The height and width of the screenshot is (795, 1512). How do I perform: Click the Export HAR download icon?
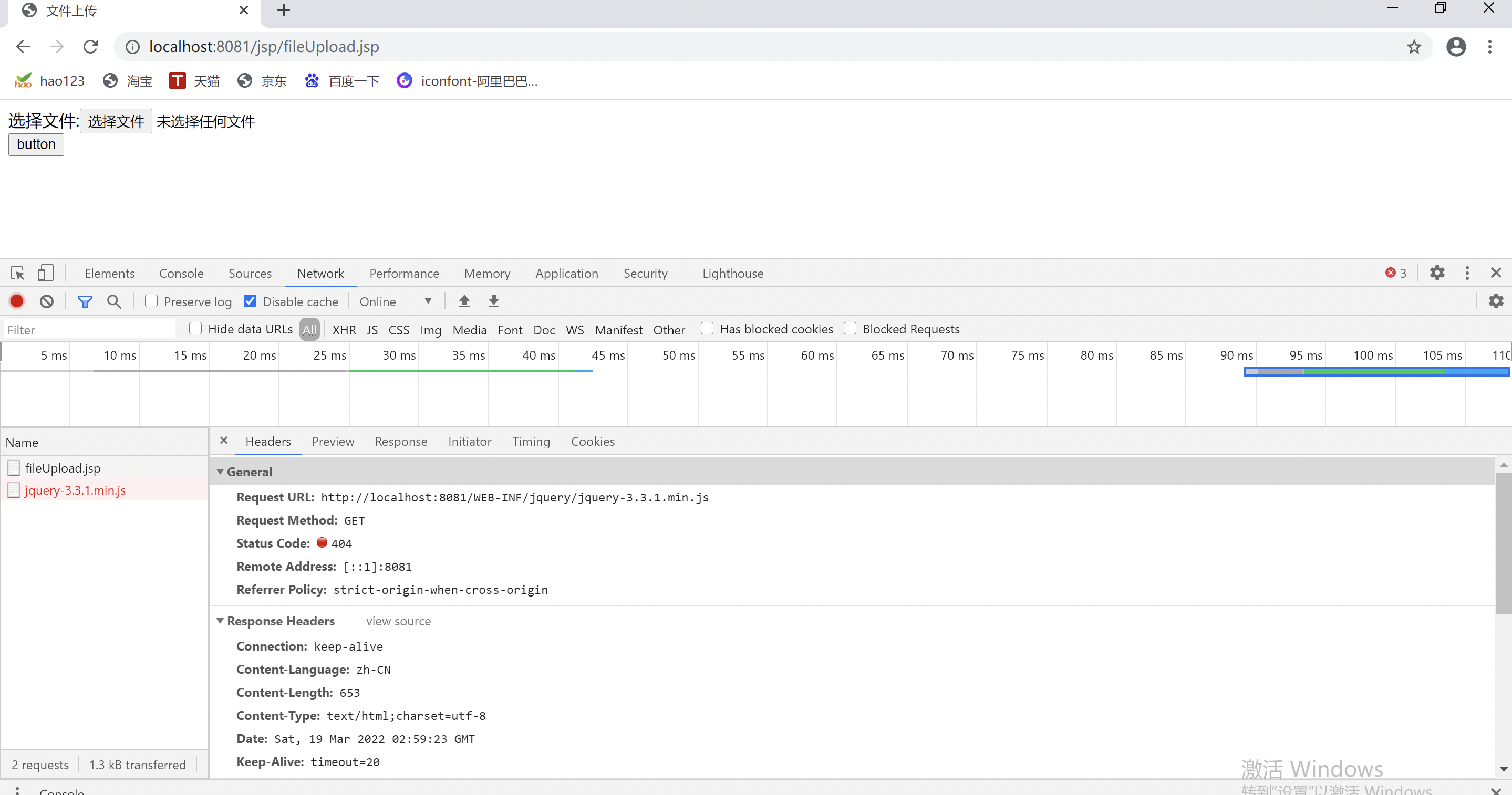pos(494,301)
